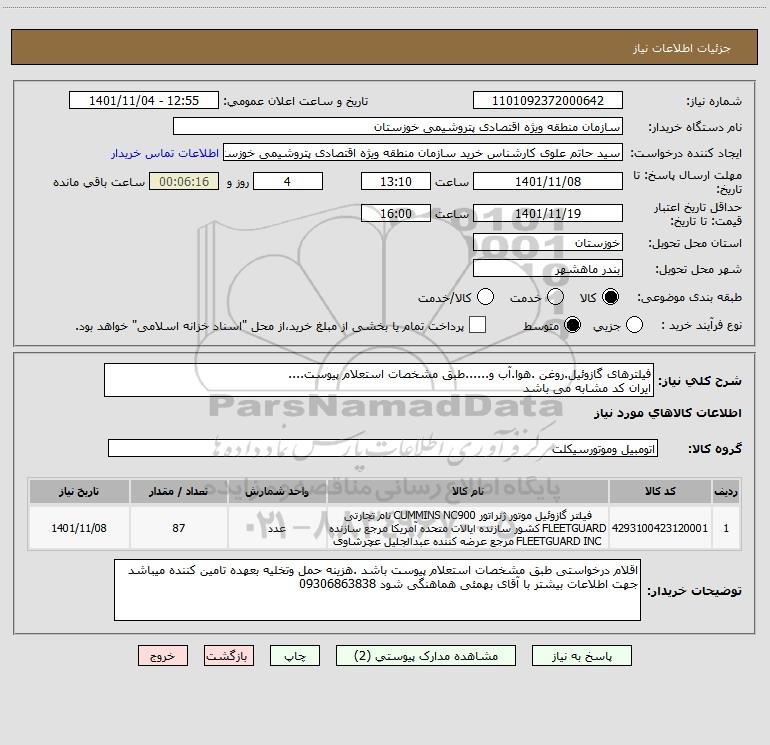The height and width of the screenshot is (745, 770).
Task: Click the CUMMINS NC900 product name cell
Action: tap(468, 528)
